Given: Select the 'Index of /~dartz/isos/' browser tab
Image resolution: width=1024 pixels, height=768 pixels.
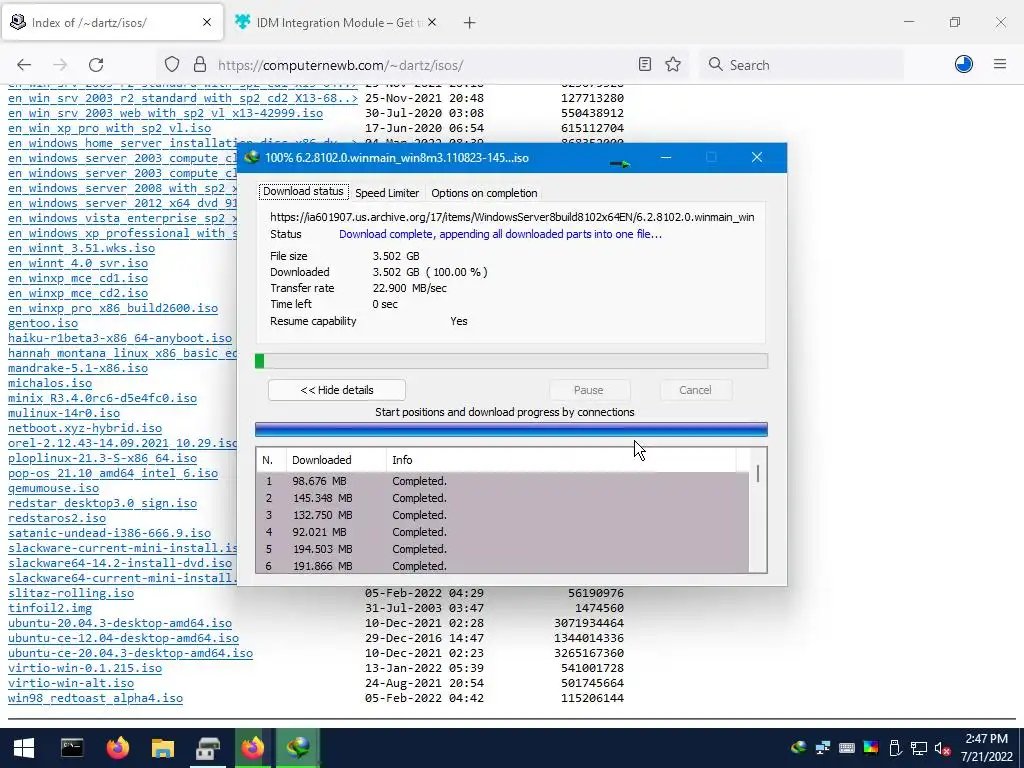Looking at the screenshot, I should (x=112, y=23).
